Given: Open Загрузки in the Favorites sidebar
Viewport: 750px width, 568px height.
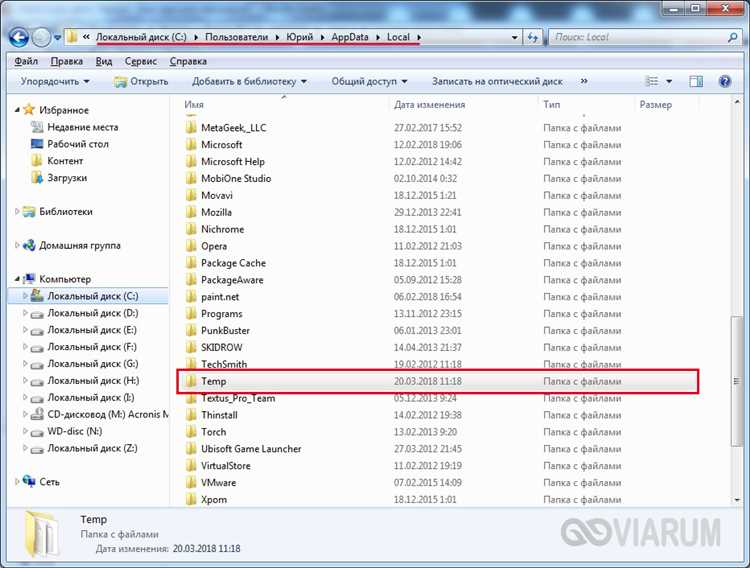Looking at the screenshot, I should (x=67, y=177).
